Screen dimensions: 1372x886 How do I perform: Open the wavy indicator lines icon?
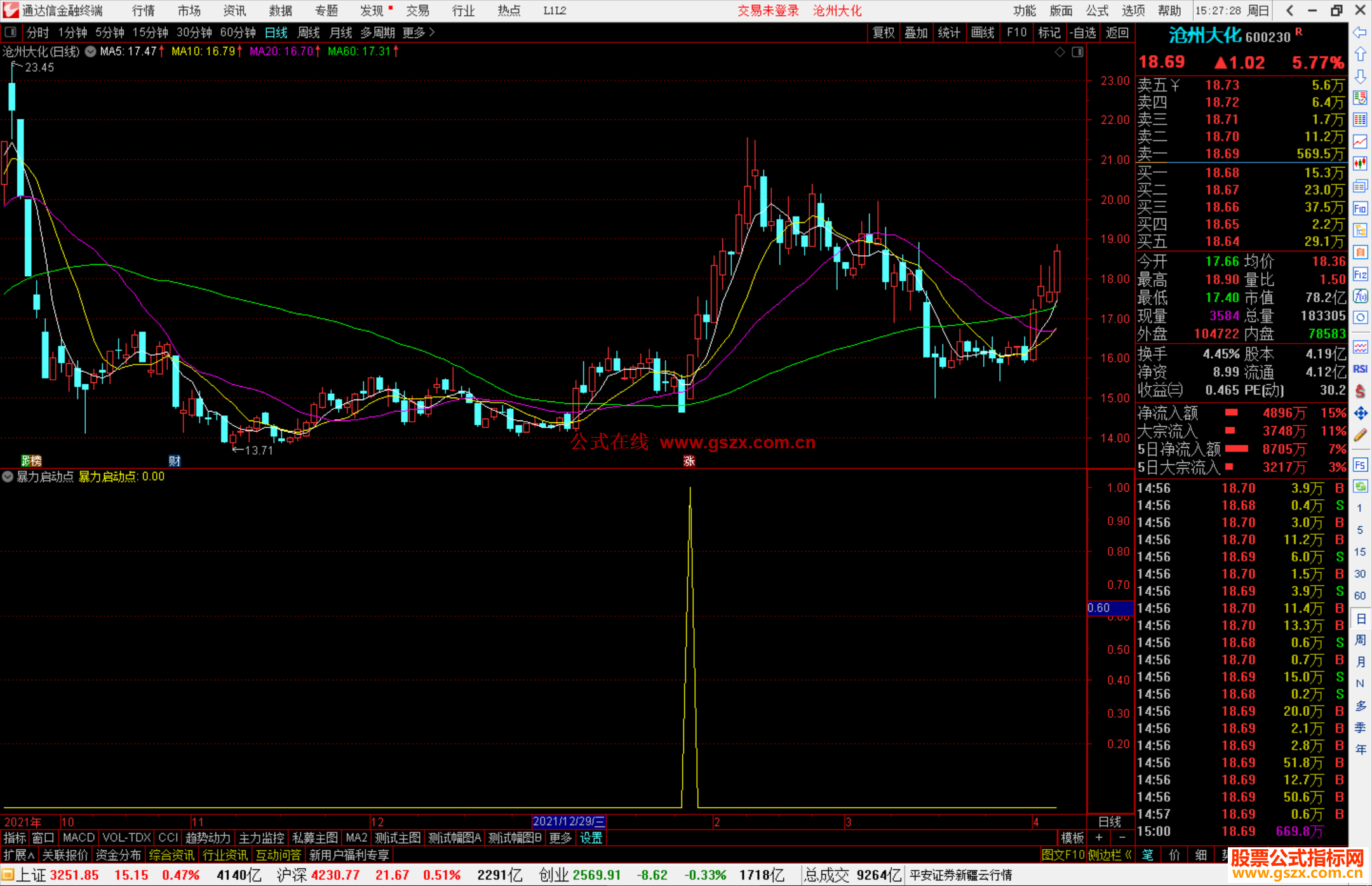[1360, 347]
